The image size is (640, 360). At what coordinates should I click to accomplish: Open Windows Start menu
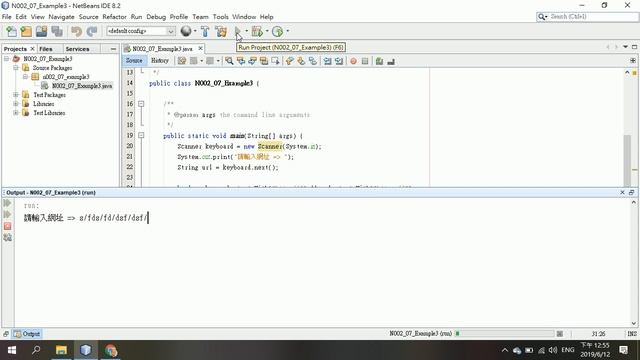point(11,350)
